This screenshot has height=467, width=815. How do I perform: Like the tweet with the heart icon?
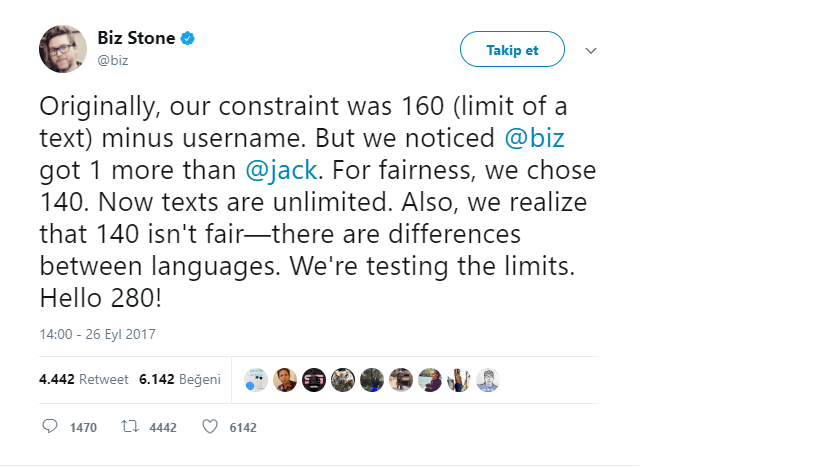[x=210, y=427]
